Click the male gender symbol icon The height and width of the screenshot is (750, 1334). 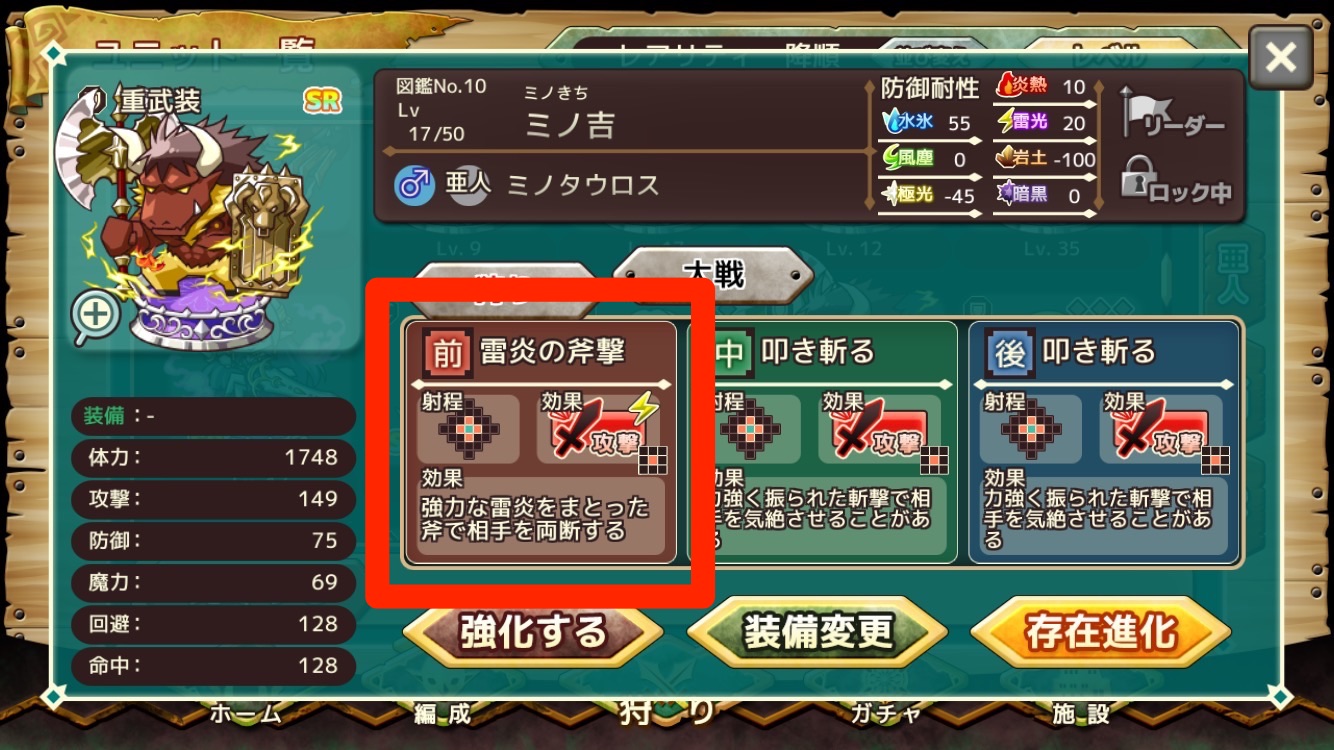point(414,186)
